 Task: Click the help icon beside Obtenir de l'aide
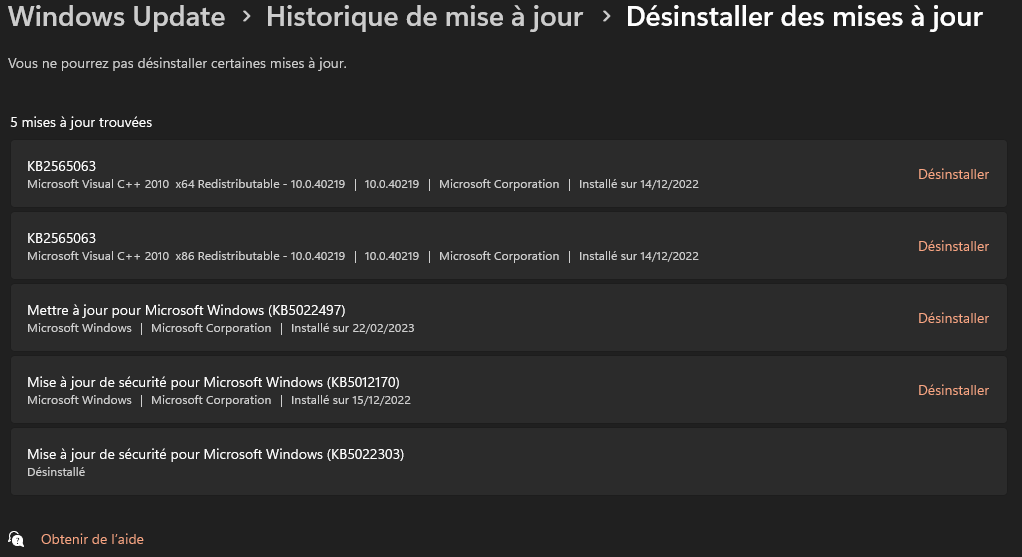tap(16, 539)
